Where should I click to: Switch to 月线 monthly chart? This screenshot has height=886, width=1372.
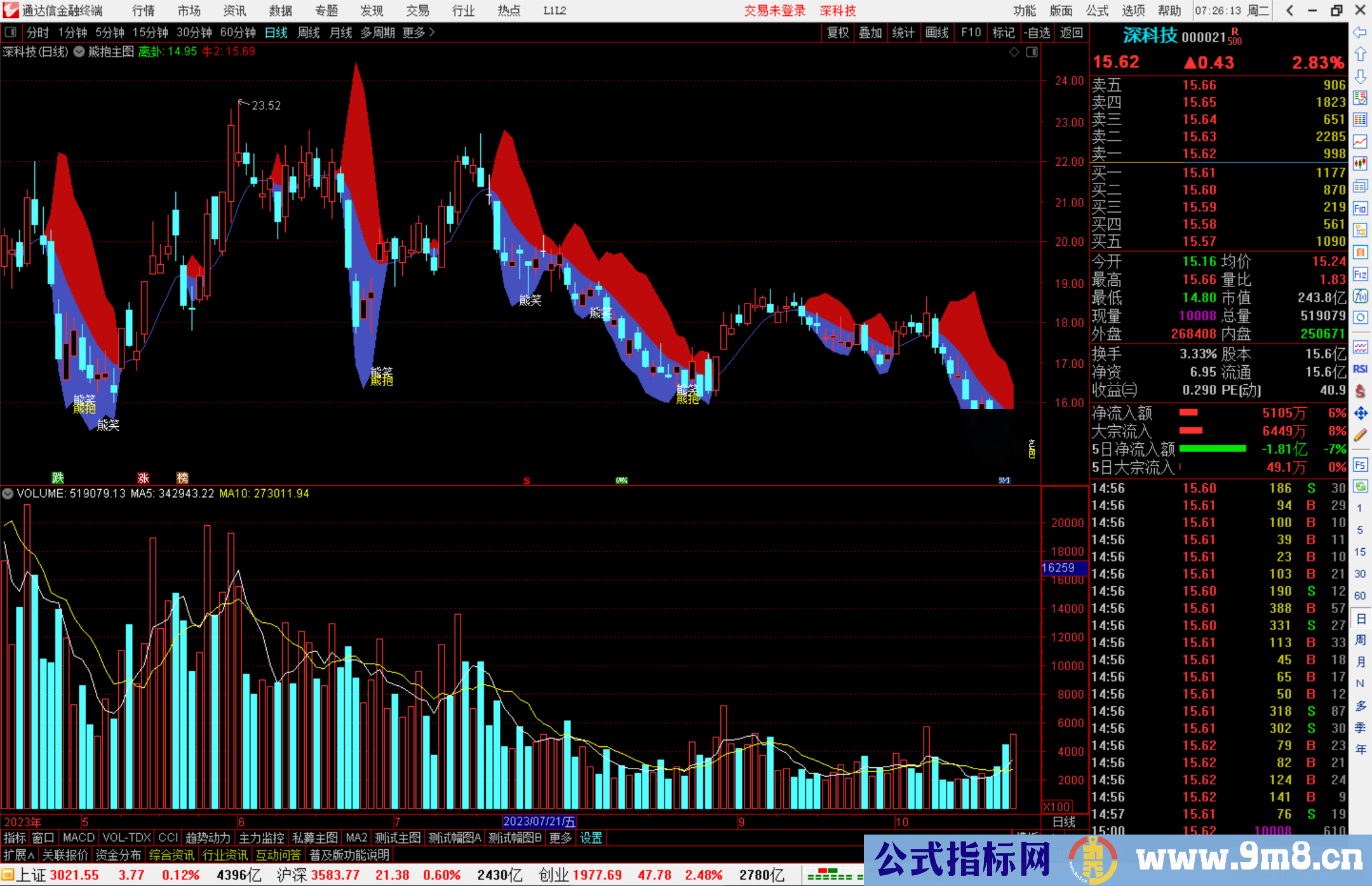[x=341, y=32]
